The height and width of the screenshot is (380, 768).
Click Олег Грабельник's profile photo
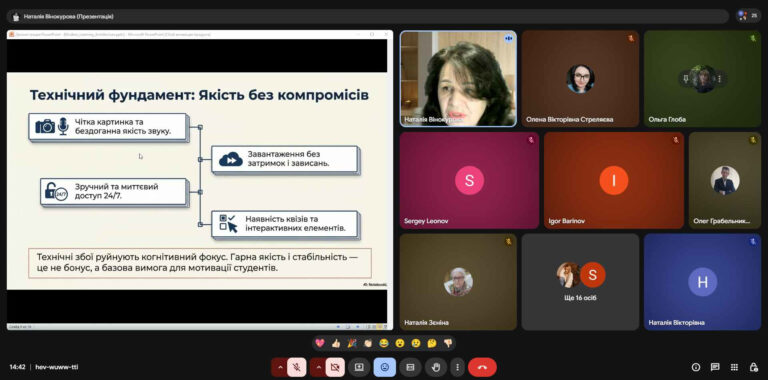click(x=725, y=180)
